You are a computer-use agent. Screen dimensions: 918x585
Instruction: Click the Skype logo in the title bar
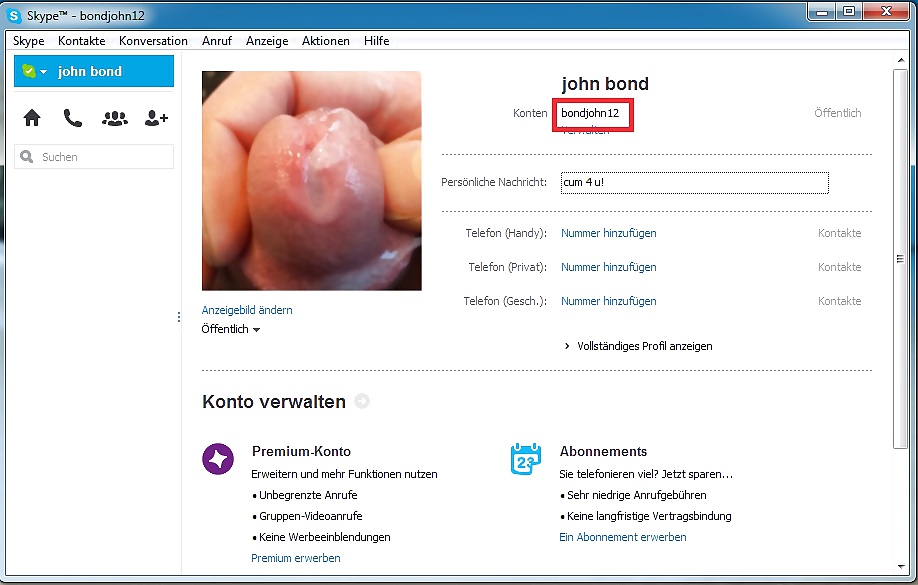[x=14, y=15]
